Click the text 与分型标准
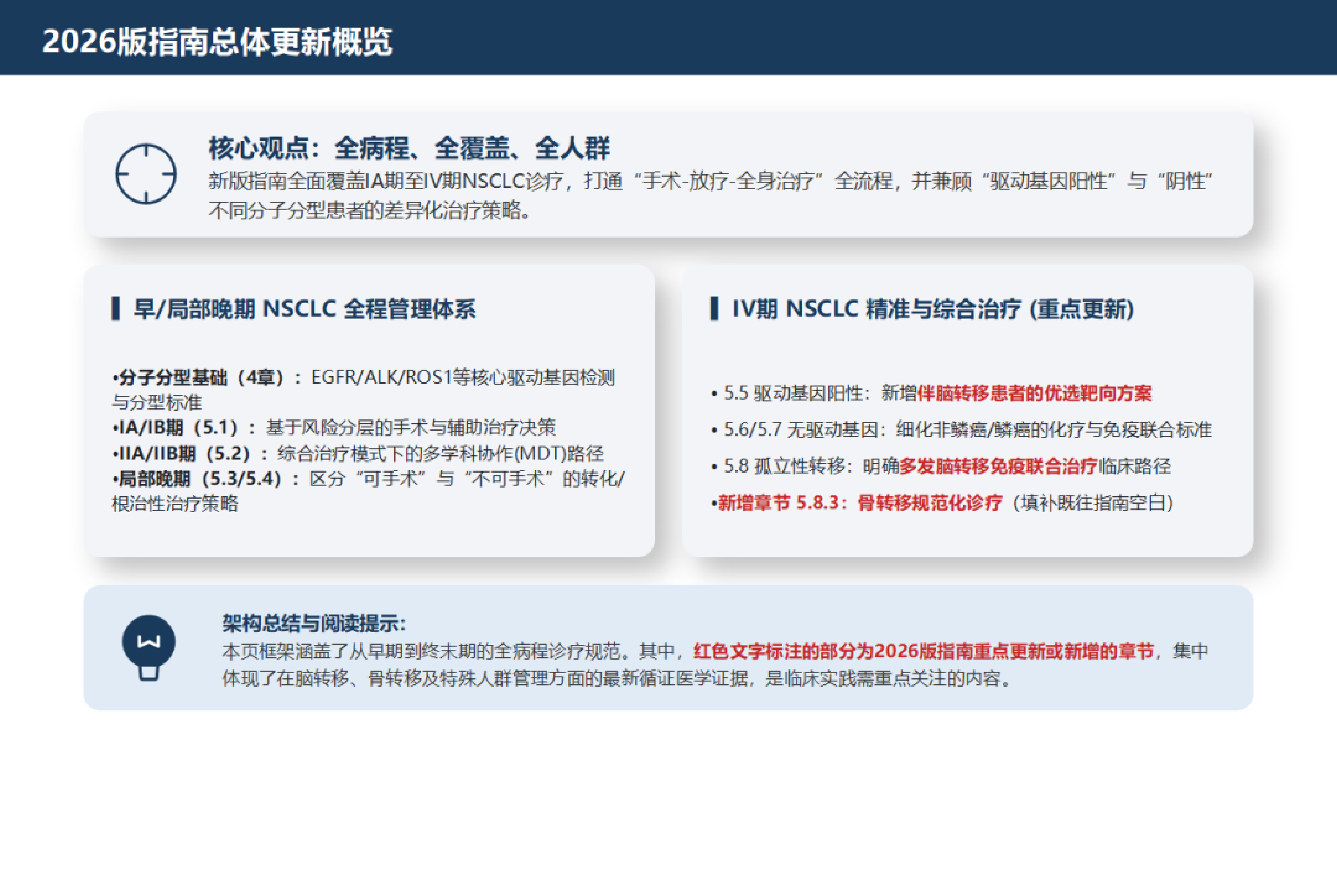This screenshot has height=896, width=1337. [157, 402]
